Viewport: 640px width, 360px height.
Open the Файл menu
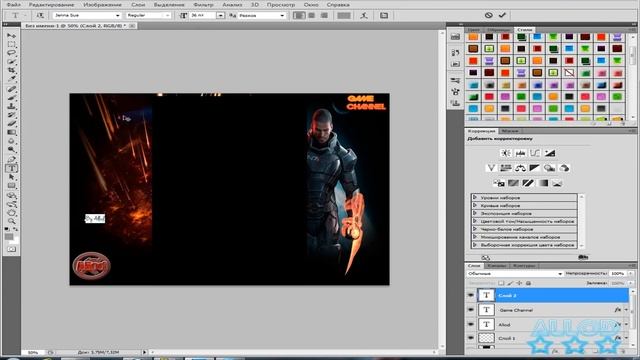click(13, 4)
